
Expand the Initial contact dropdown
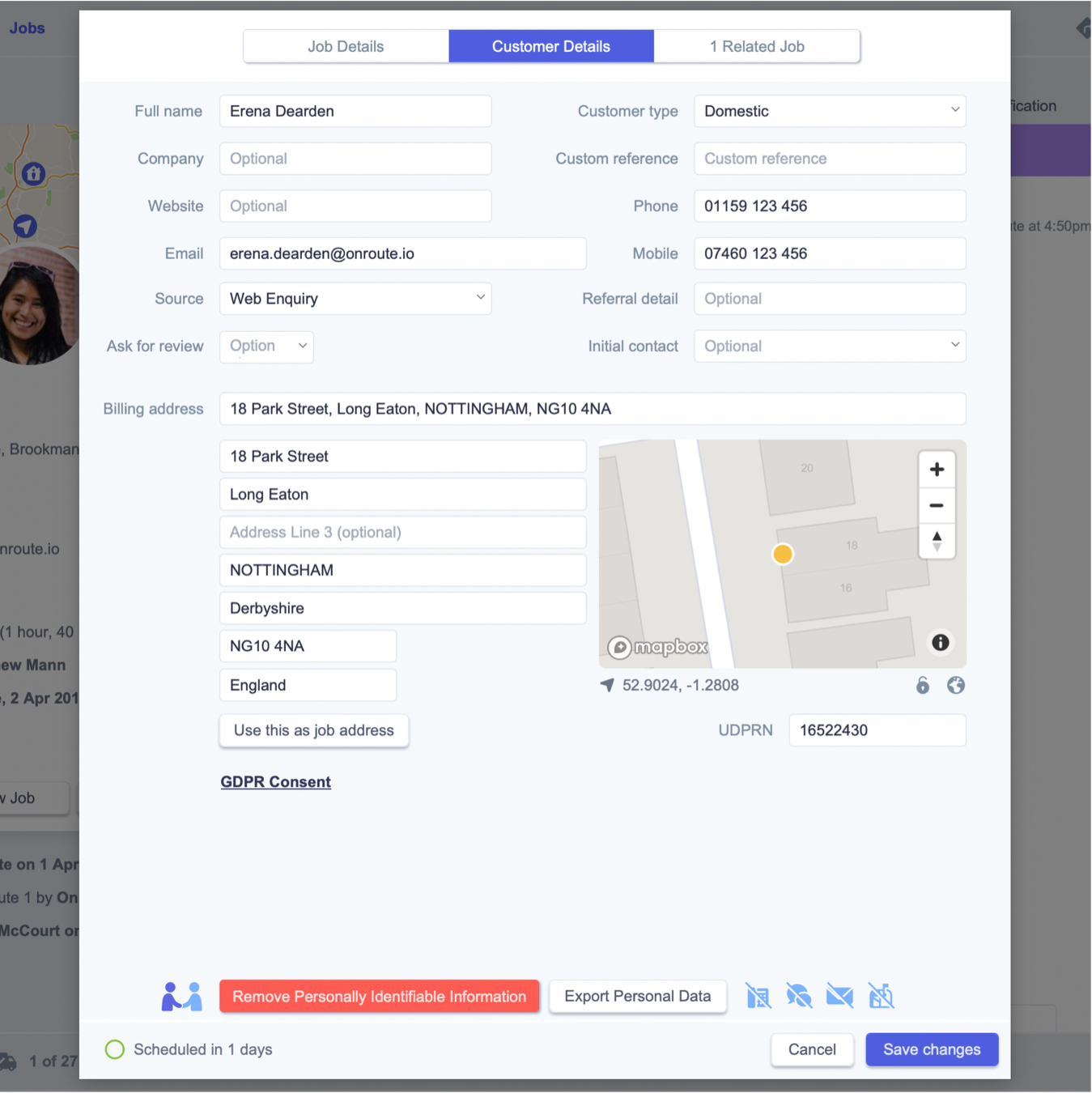pyautogui.click(x=830, y=347)
